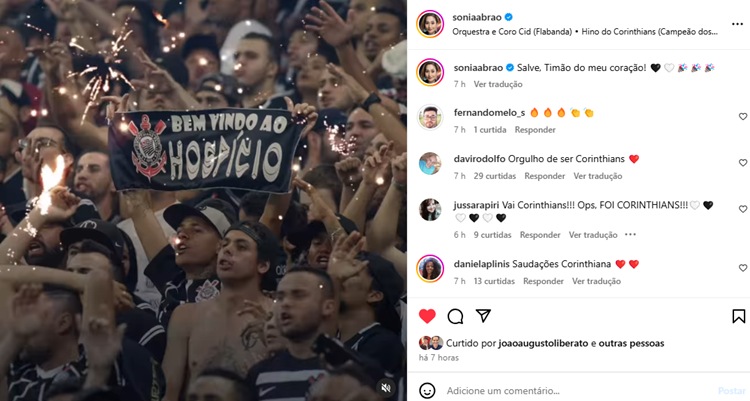The width and height of the screenshot is (750, 401).
Task: Like jussarapiri comment heart
Action: pos(742,209)
